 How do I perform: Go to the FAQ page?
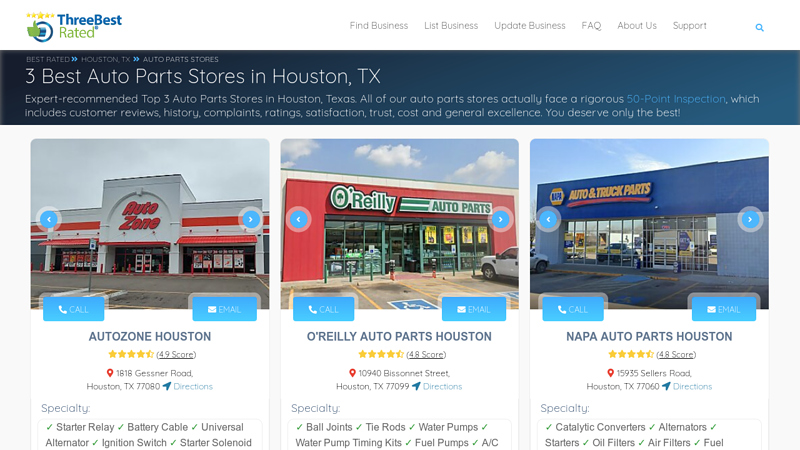pyautogui.click(x=591, y=26)
